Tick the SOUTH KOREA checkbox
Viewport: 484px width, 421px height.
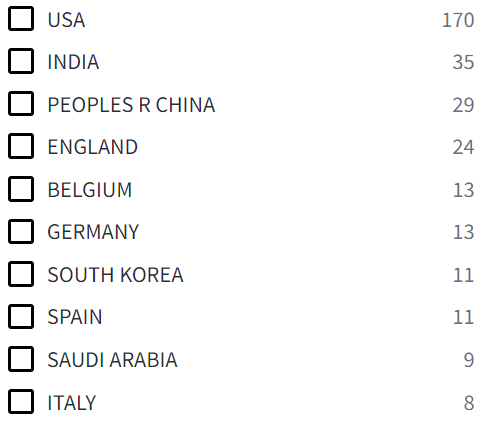(x=21, y=274)
